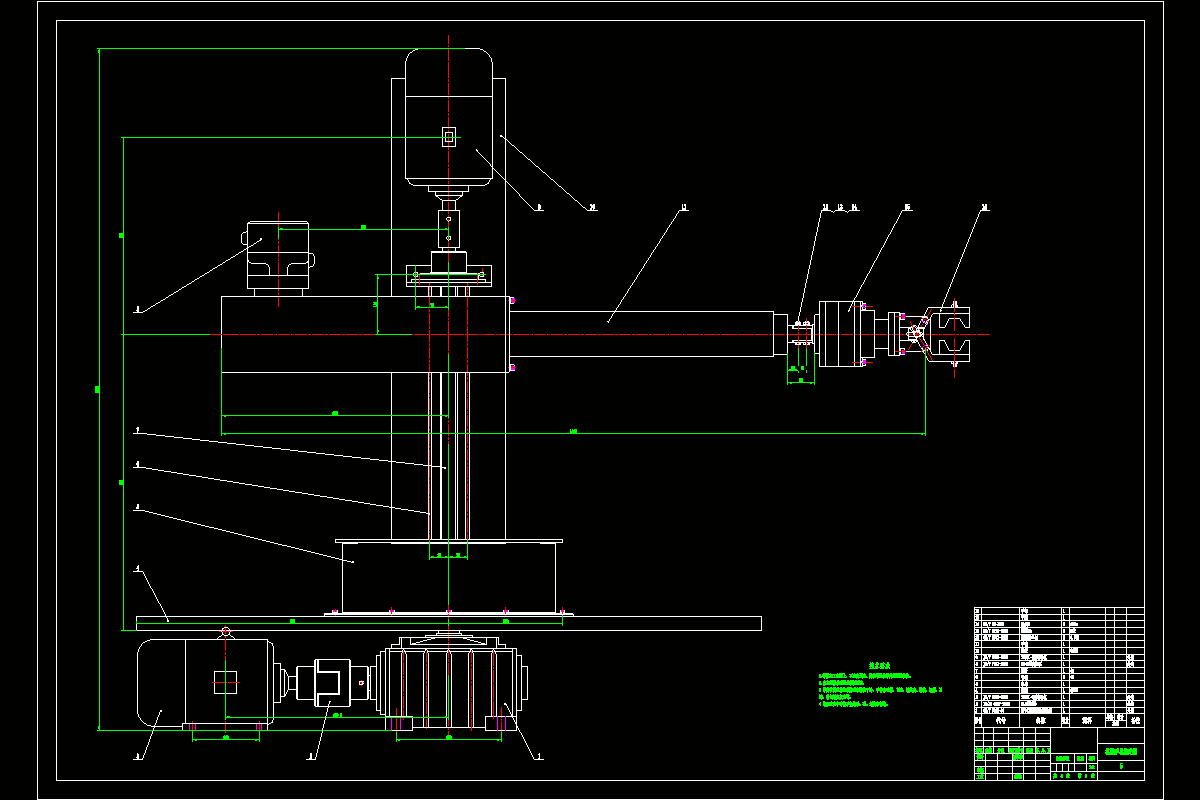Viewport: 1200px width, 800px height.
Task: Click the jaw coupling between motor and reducer
Action: (331, 683)
